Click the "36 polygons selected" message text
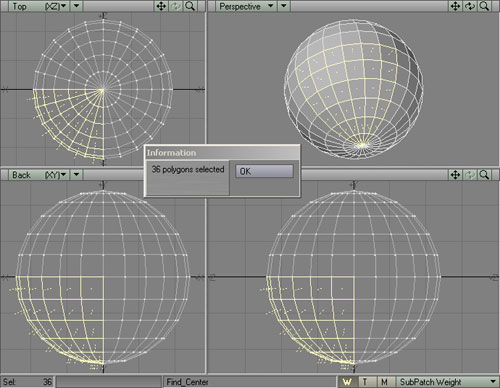 pos(188,169)
